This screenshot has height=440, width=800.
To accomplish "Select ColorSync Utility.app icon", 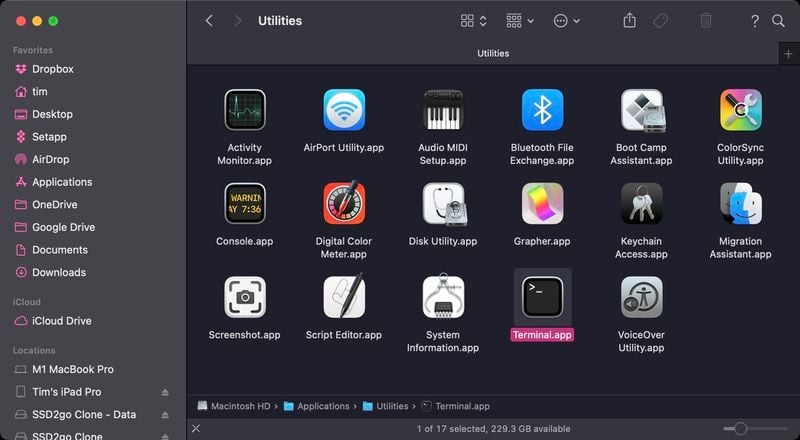I will [x=740, y=110].
